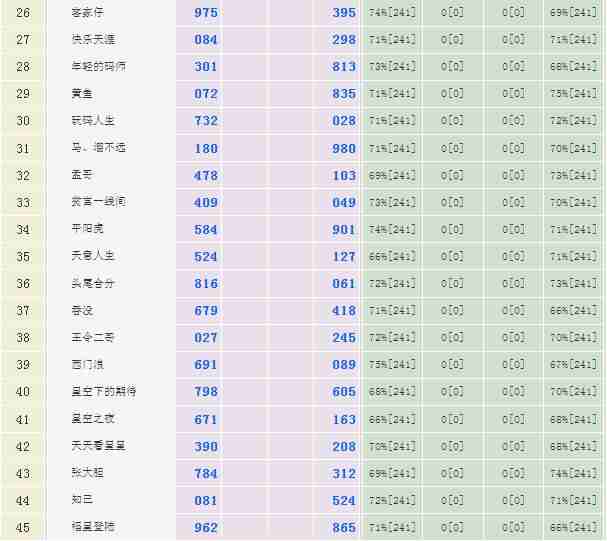Select the blue number 962 in row 45
This screenshot has height=541, width=607.
(206, 527)
